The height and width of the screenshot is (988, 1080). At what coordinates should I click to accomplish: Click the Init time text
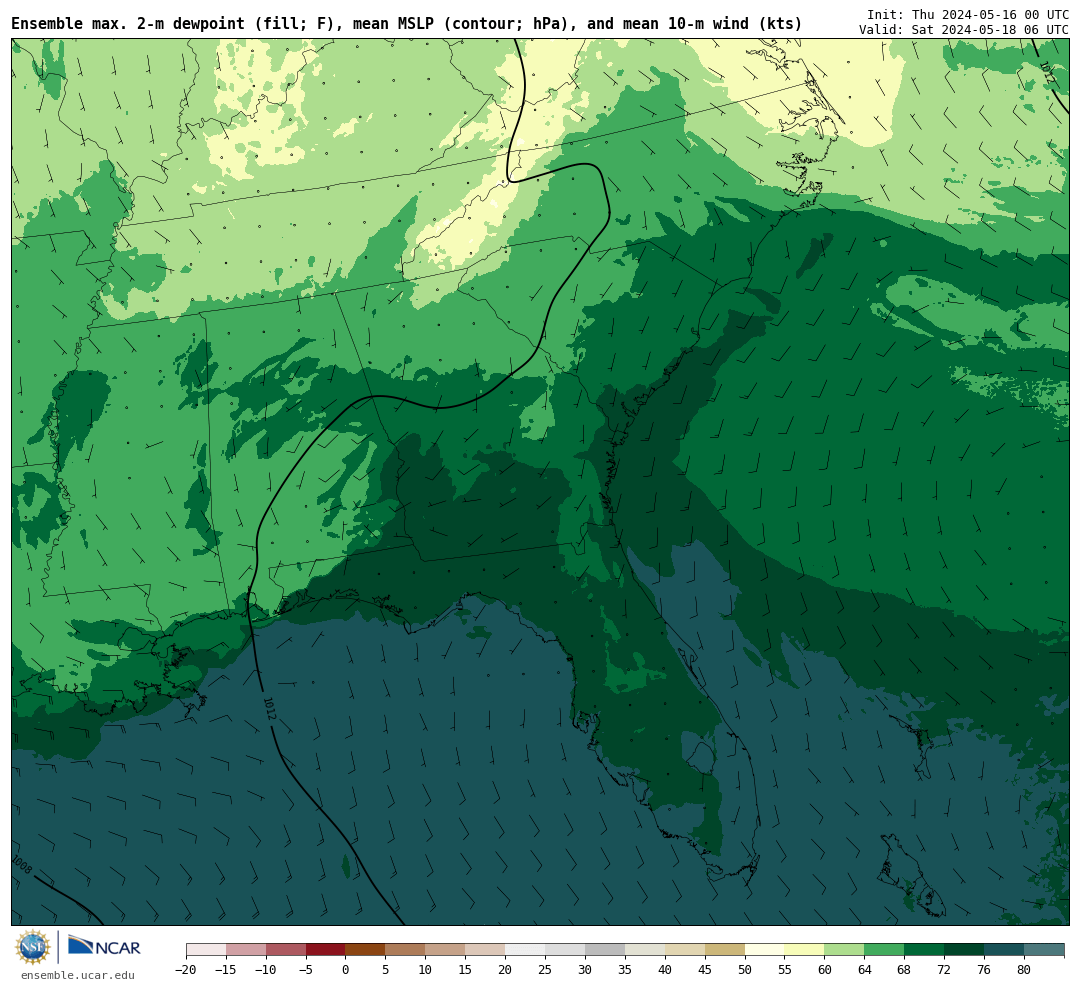968,14
